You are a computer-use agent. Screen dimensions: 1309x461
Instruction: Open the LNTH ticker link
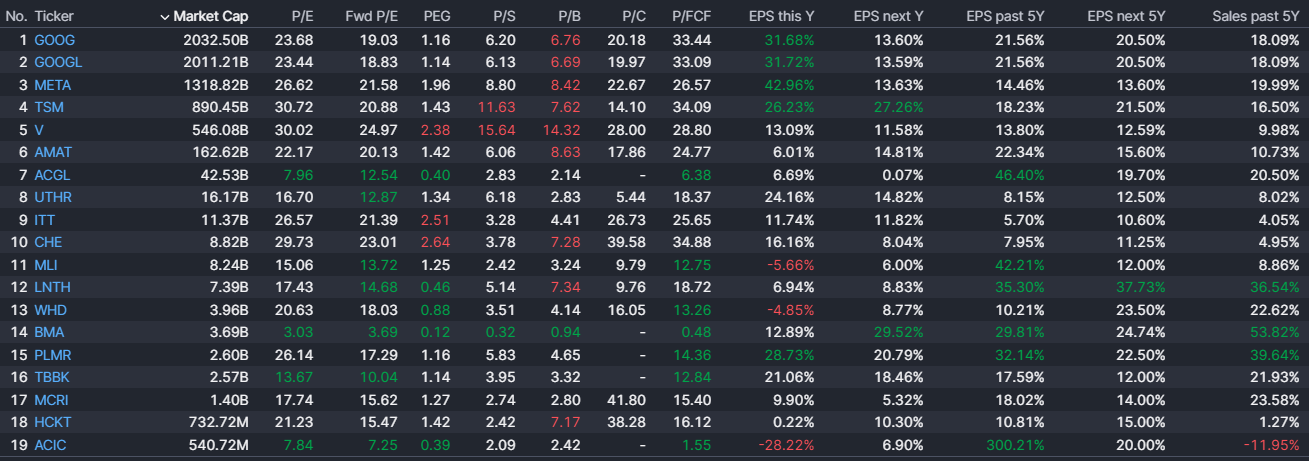(x=52, y=287)
